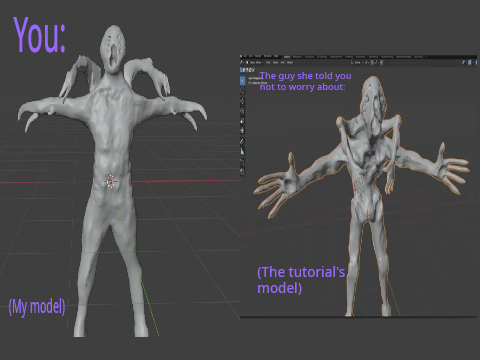
Task: Select the Select Box tool in tutorial toolbar
Action: coord(242,81)
